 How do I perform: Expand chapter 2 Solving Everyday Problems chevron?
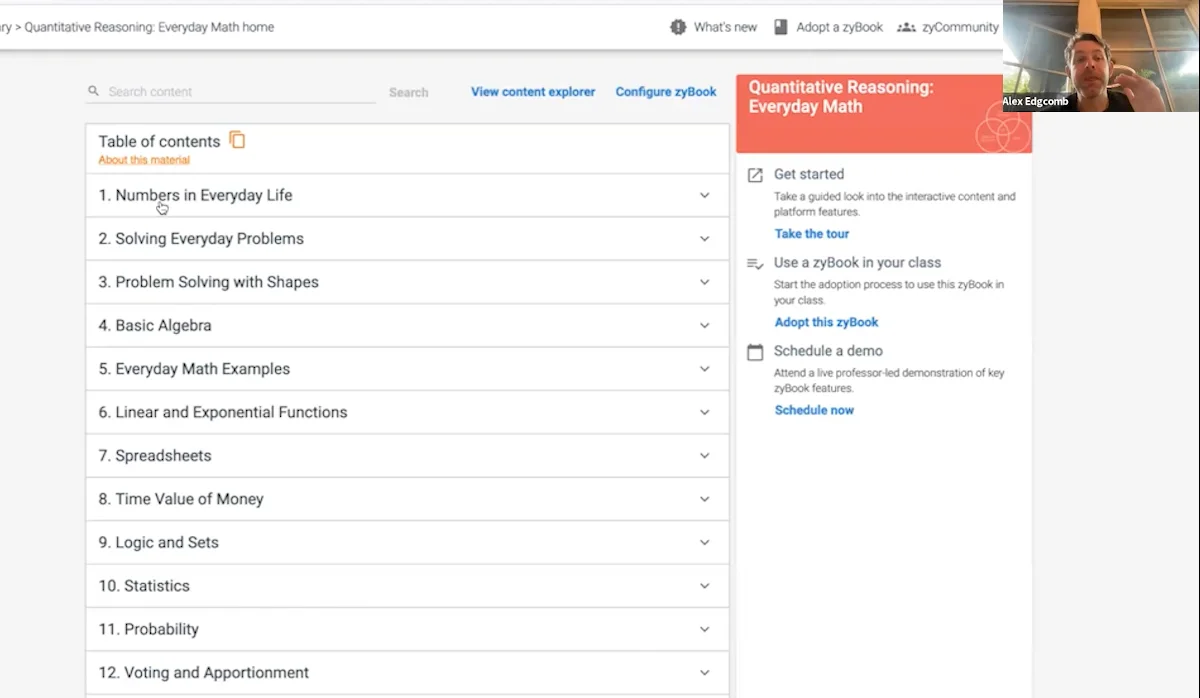coord(704,239)
